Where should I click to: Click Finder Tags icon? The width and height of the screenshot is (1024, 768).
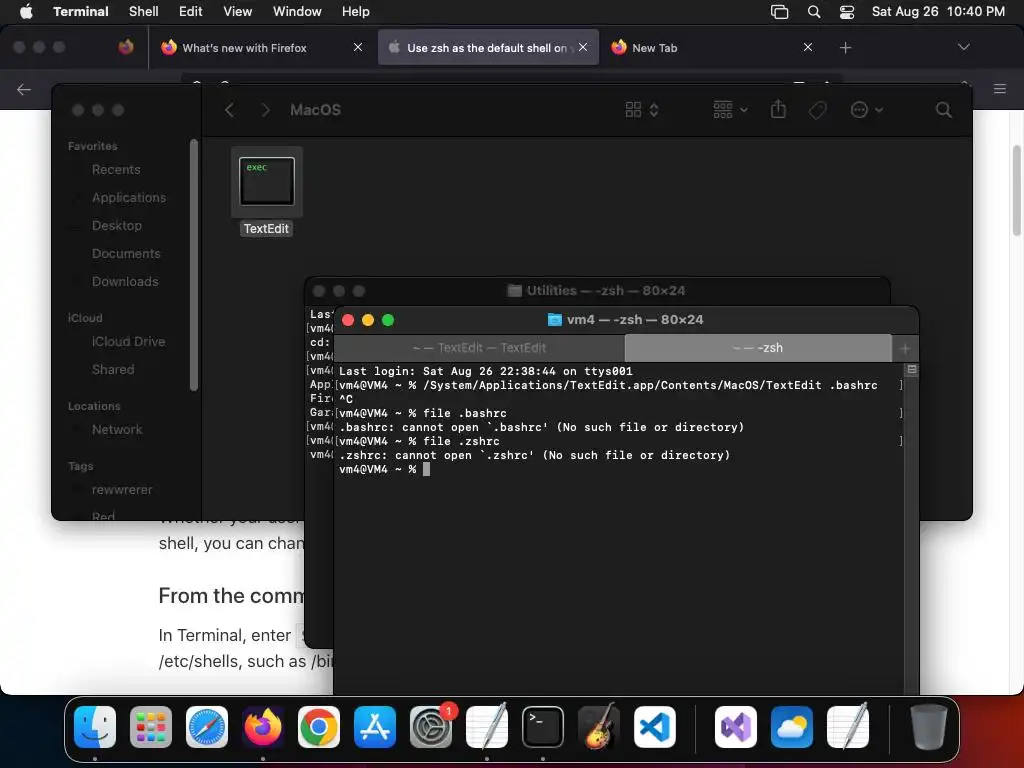[817, 110]
